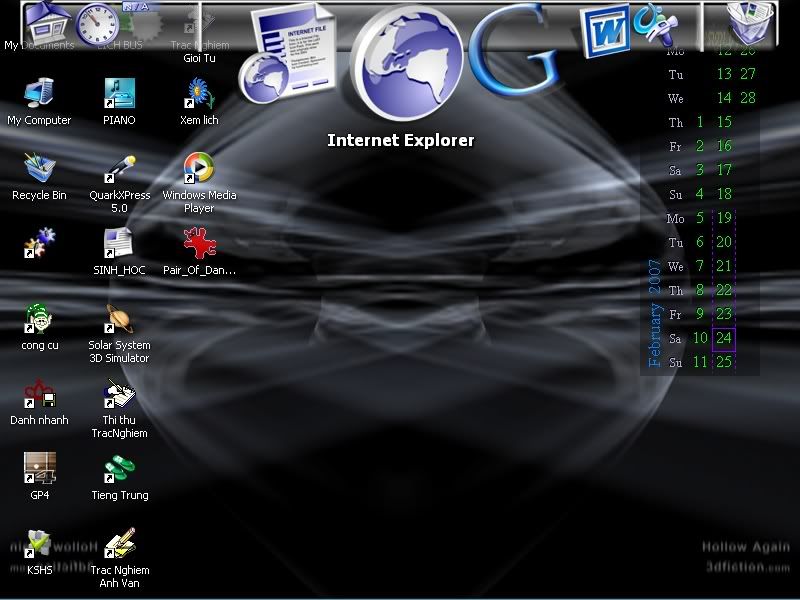Open the Xem lich calendar shortcut
This screenshot has height=600, width=800.
(x=199, y=94)
